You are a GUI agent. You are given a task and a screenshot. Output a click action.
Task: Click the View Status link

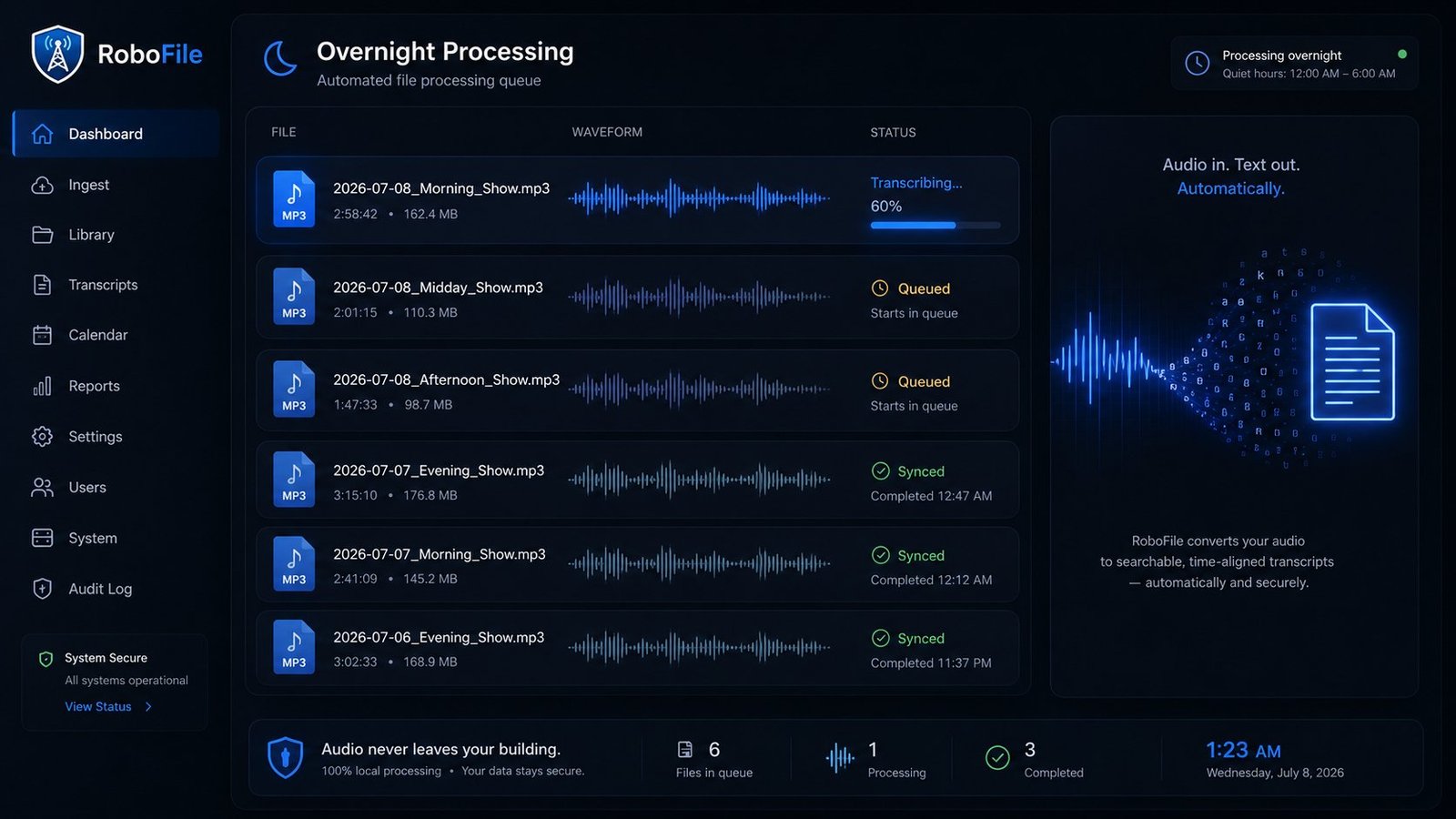point(98,707)
